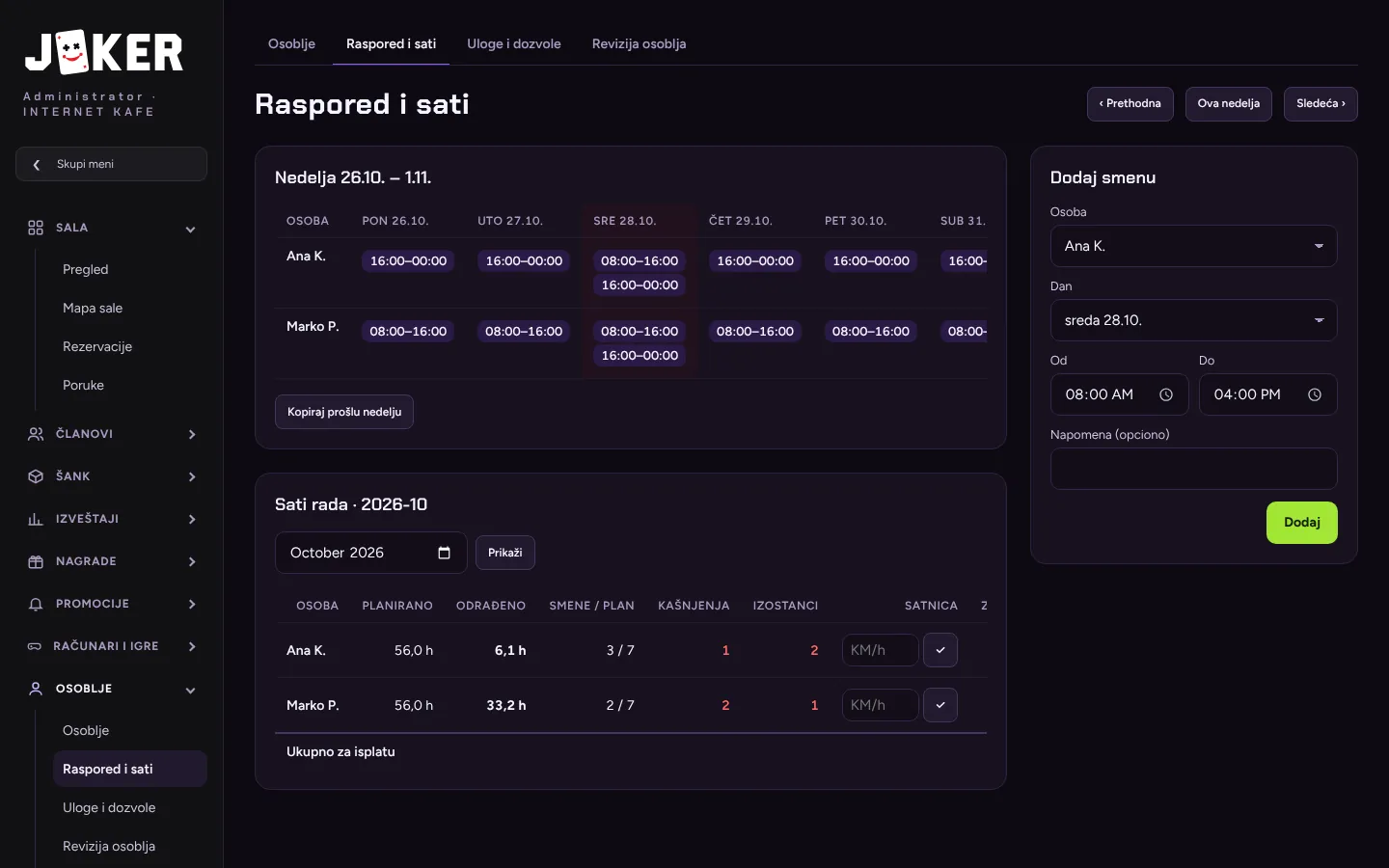Open the calendar picker for October 2026

(x=445, y=553)
